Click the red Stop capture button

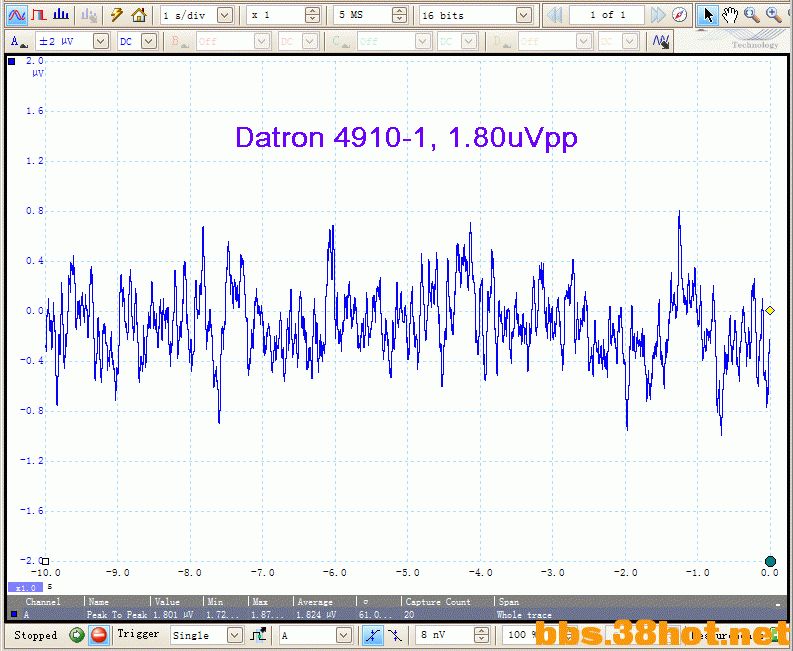click(x=99, y=635)
